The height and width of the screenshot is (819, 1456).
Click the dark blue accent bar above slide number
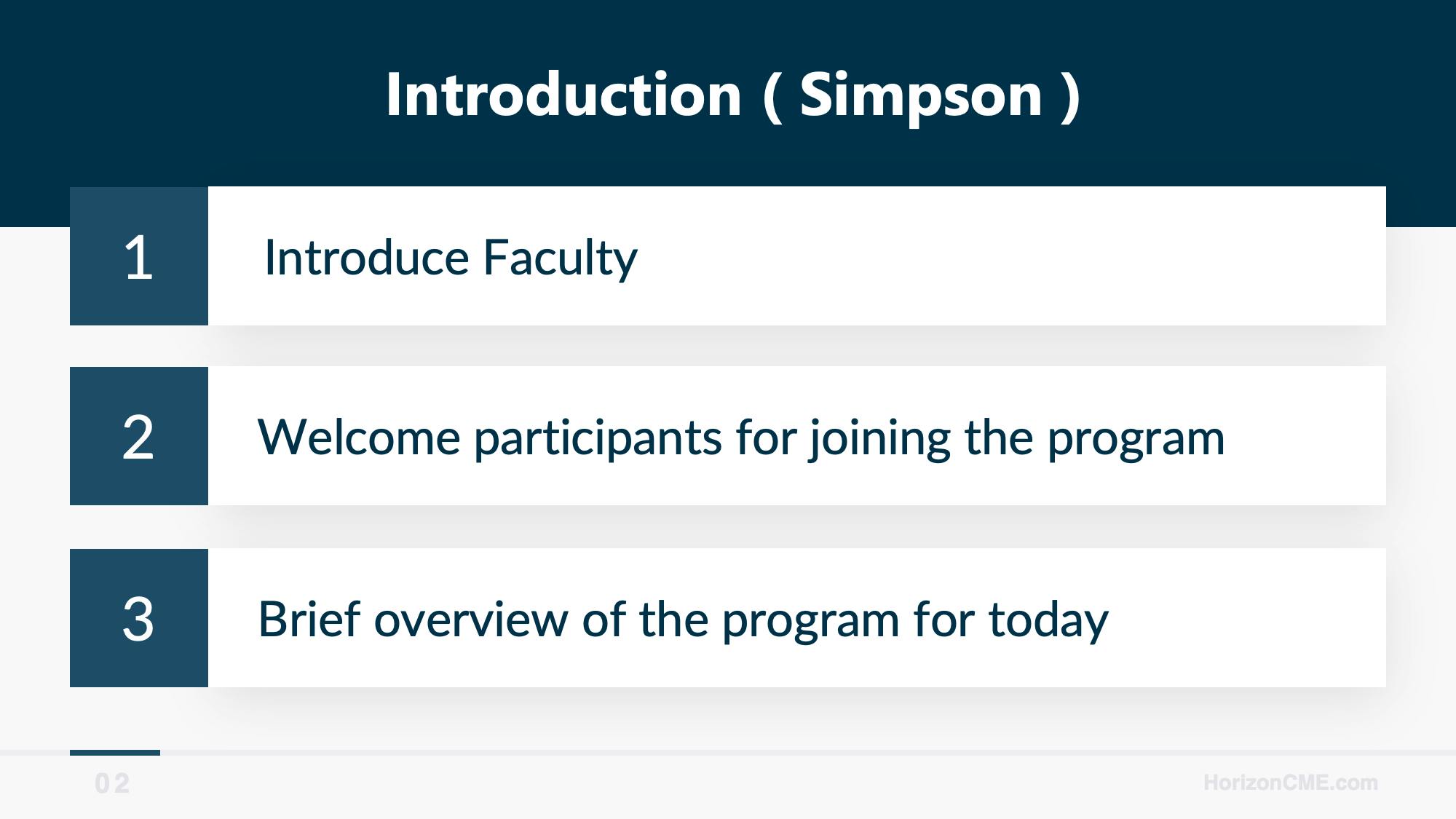tap(115, 753)
